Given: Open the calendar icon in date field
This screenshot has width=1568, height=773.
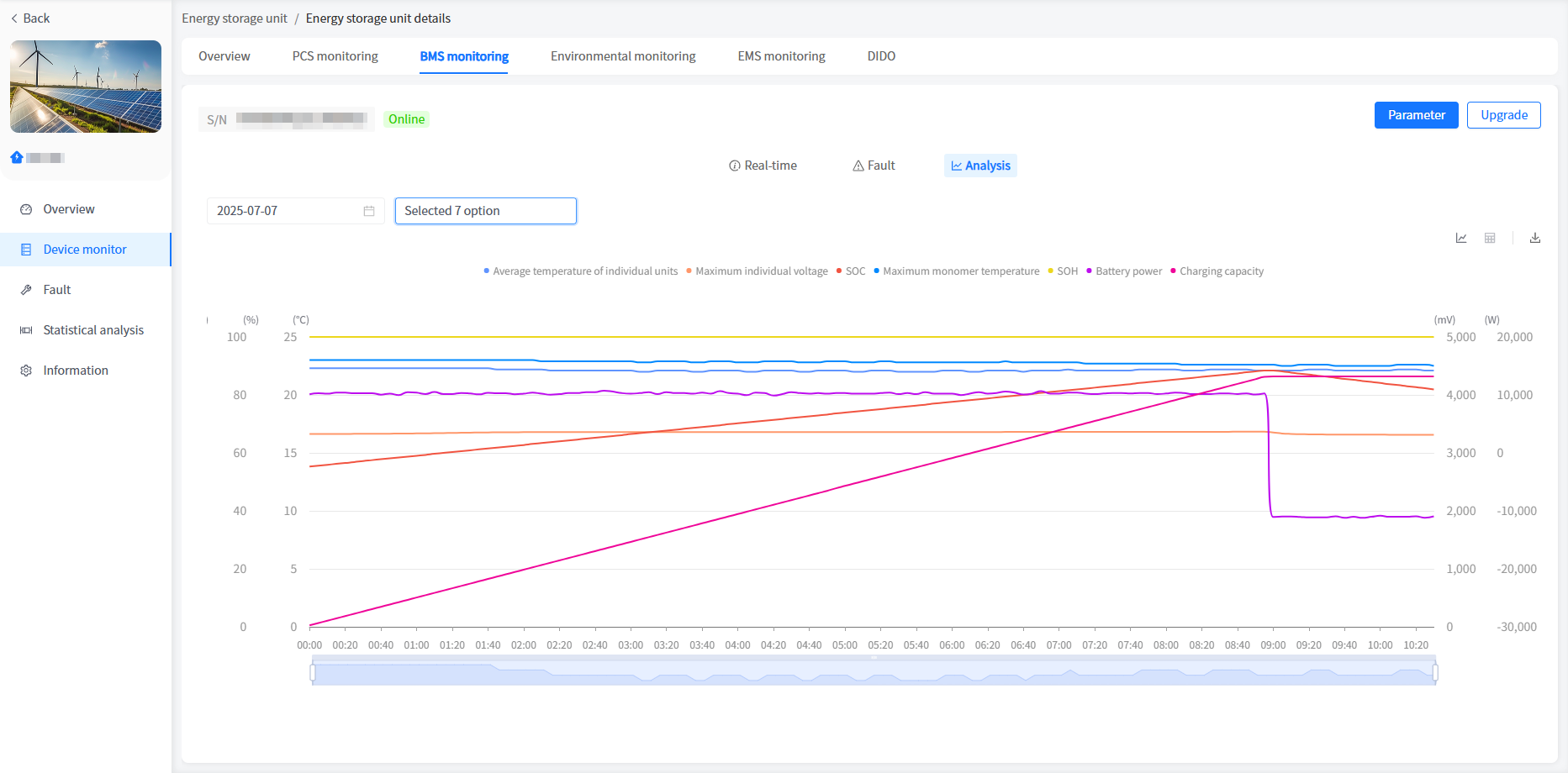Looking at the screenshot, I should tap(369, 211).
